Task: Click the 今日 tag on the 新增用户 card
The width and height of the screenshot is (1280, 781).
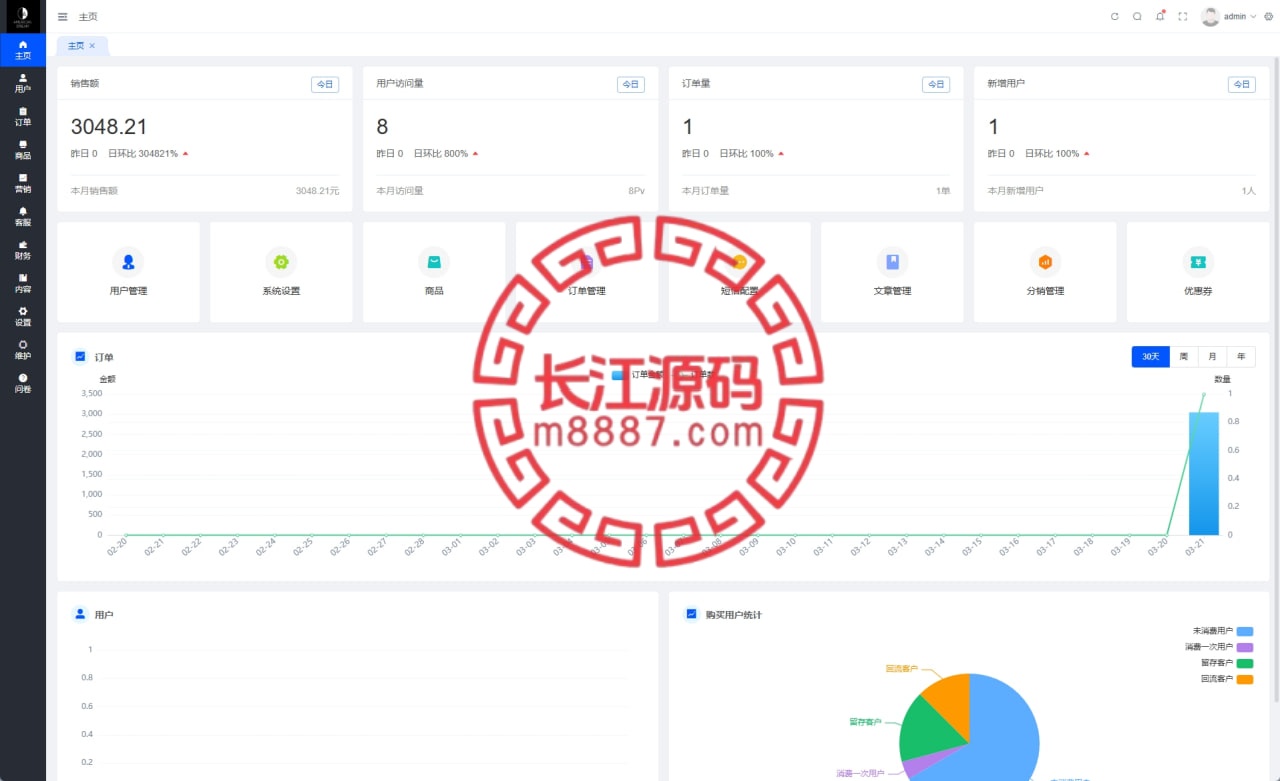Action: pos(1241,85)
